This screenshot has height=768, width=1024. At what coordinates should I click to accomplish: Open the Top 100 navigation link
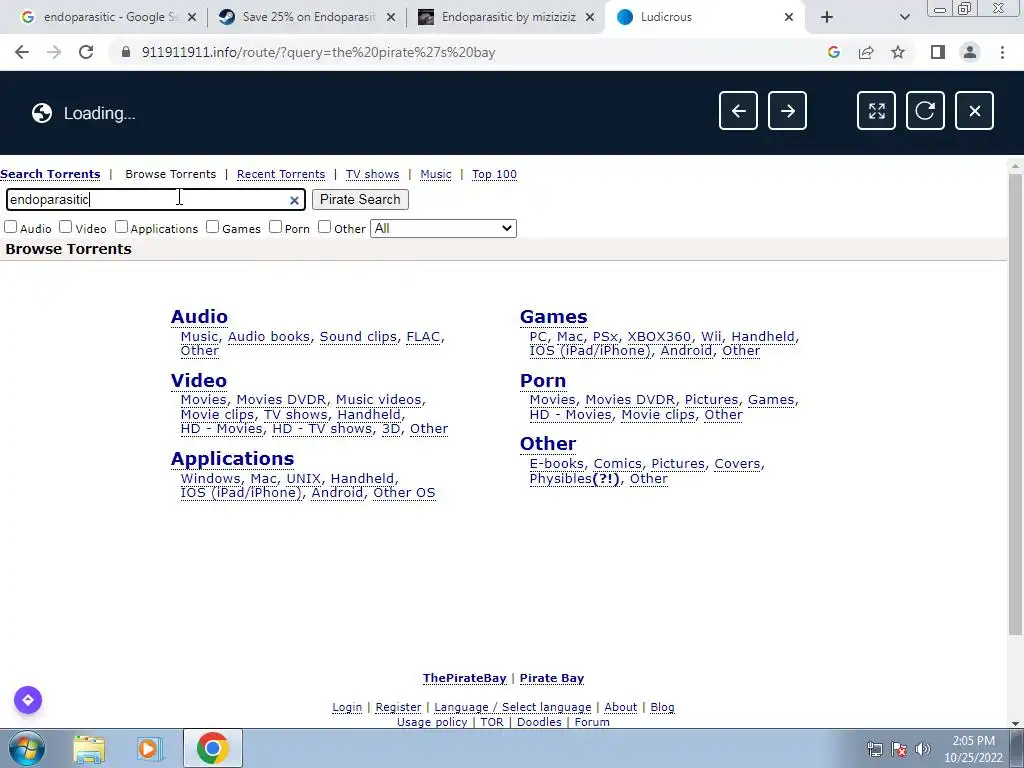(x=494, y=174)
